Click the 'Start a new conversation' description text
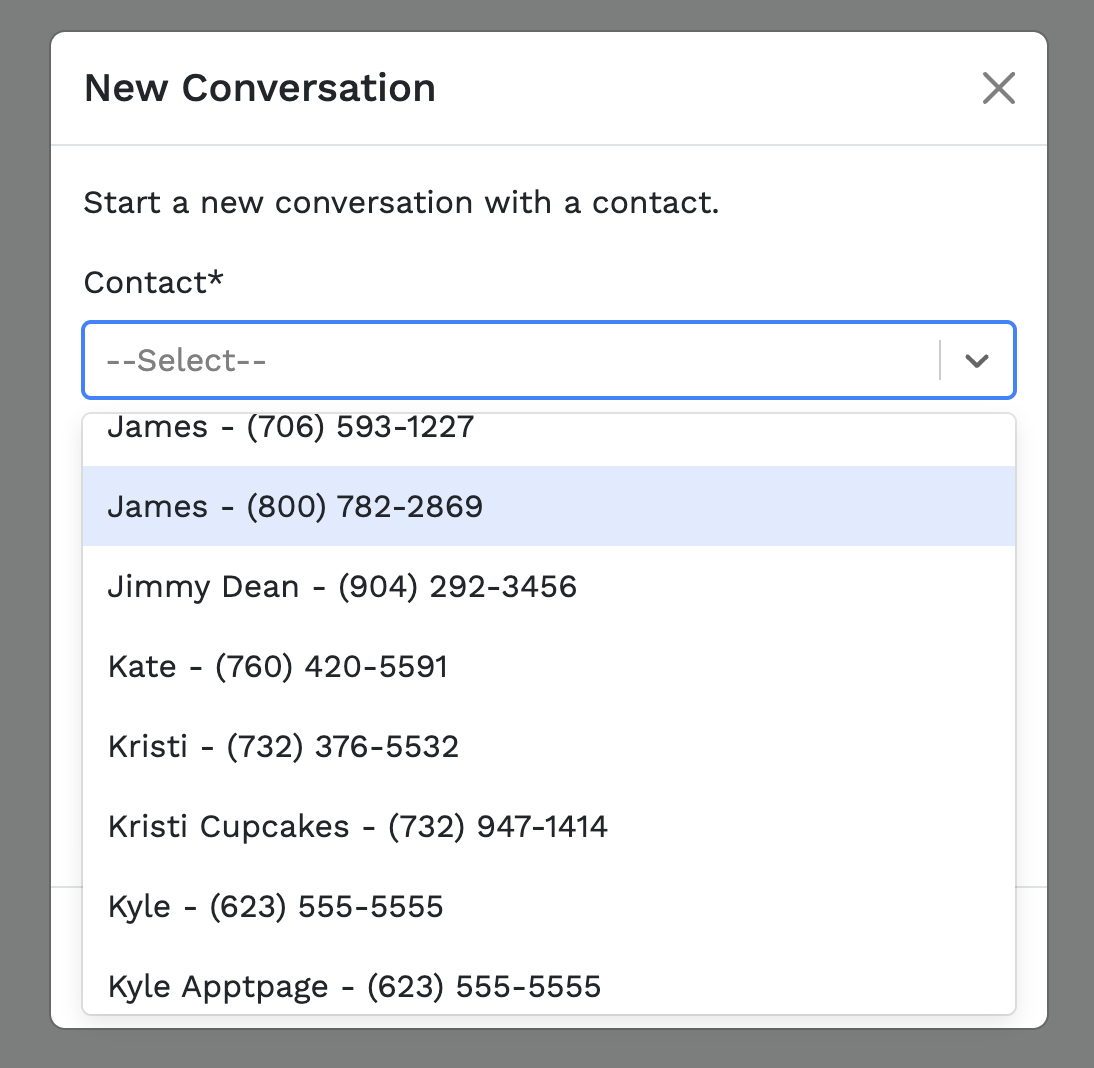 [x=401, y=203]
